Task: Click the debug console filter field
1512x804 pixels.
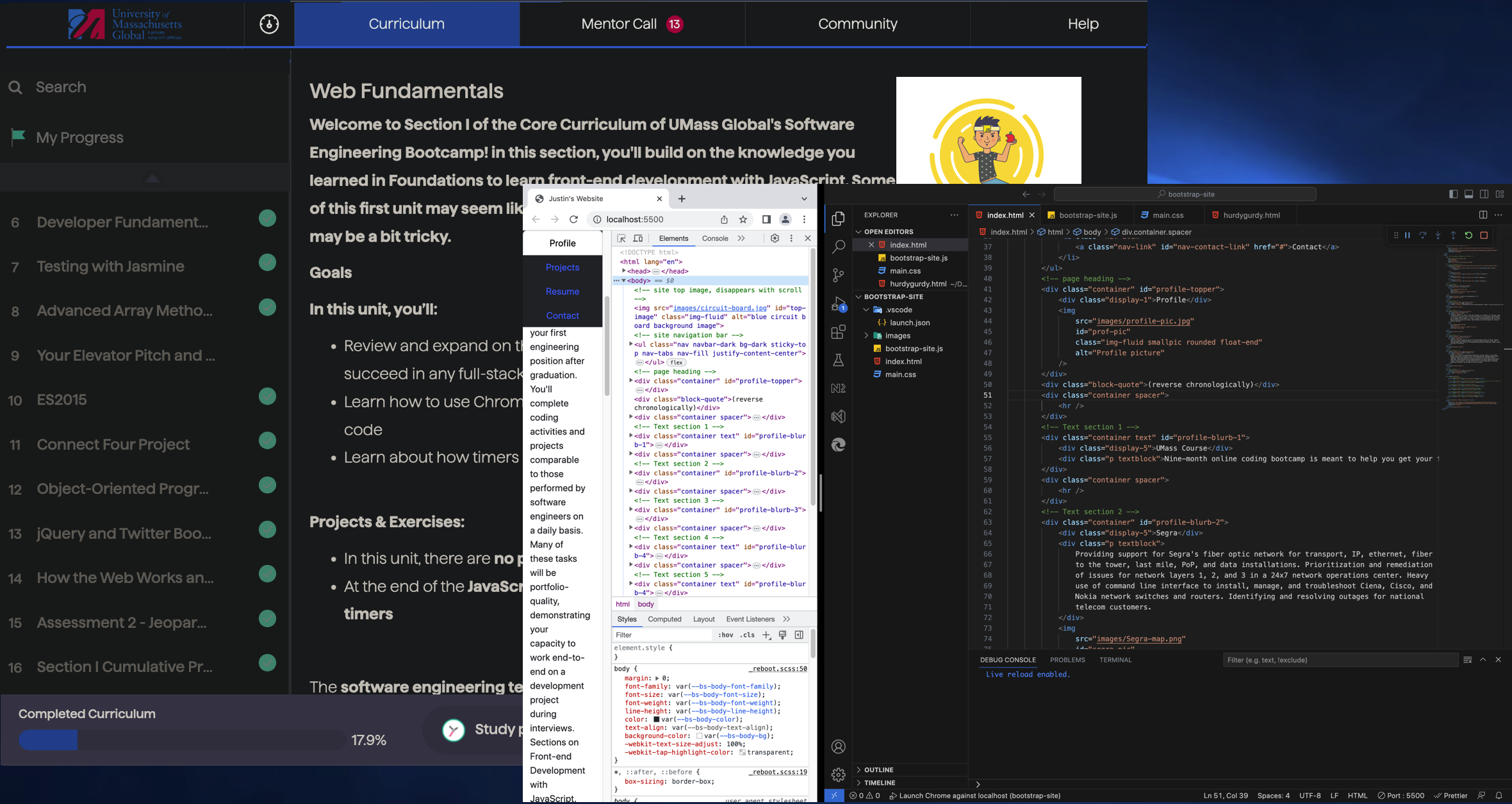Action: pos(1339,660)
